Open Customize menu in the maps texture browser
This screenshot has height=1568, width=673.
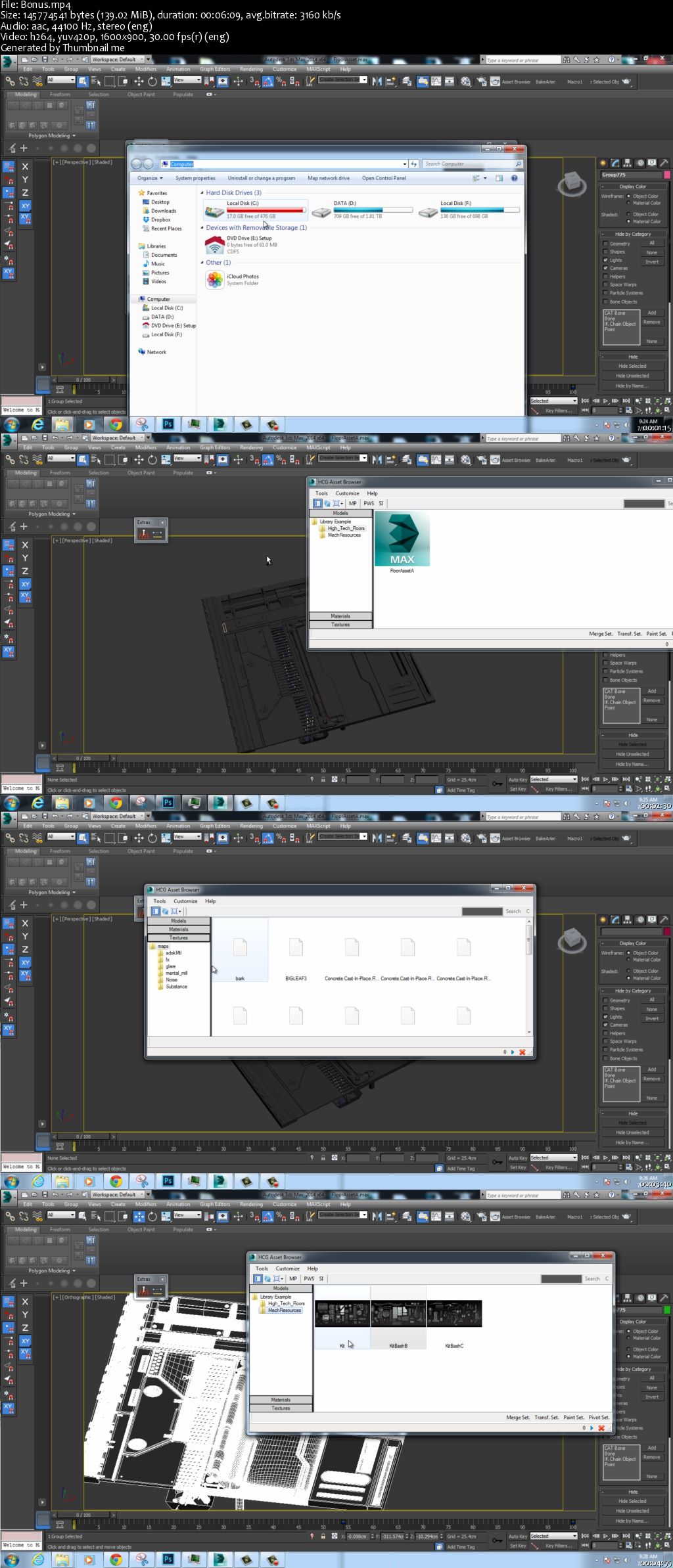(x=185, y=901)
